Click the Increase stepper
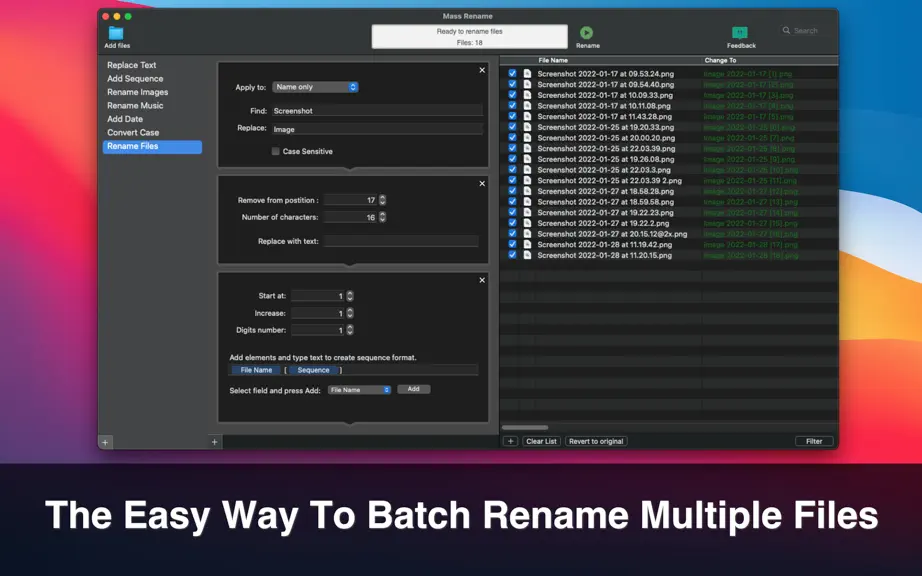Image resolution: width=922 pixels, height=576 pixels. tap(350, 313)
